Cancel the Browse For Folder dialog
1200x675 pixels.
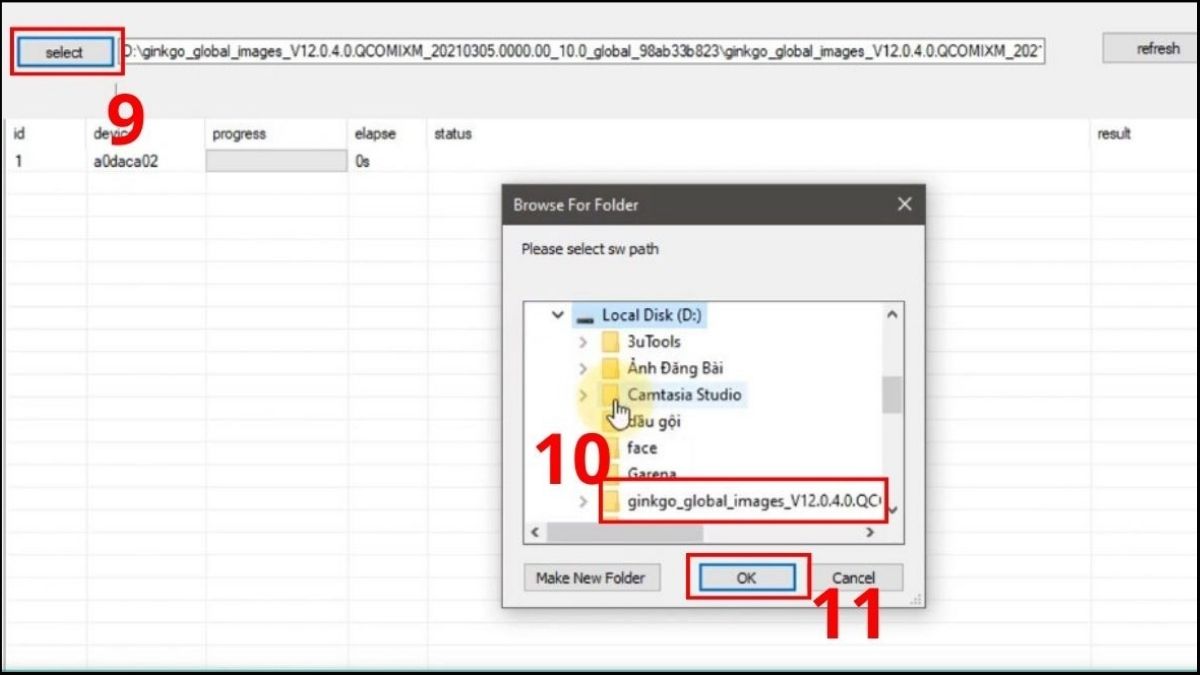pyautogui.click(x=853, y=578)
